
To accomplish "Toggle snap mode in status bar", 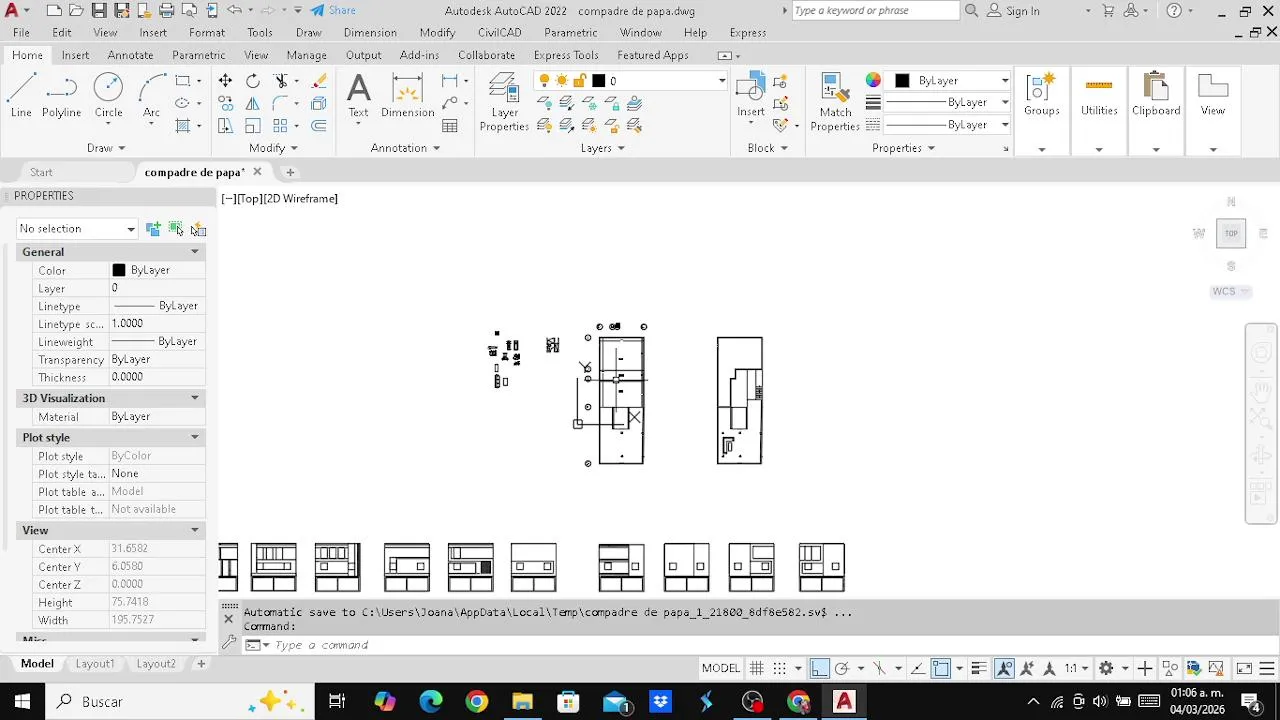I will pos(780,668).
